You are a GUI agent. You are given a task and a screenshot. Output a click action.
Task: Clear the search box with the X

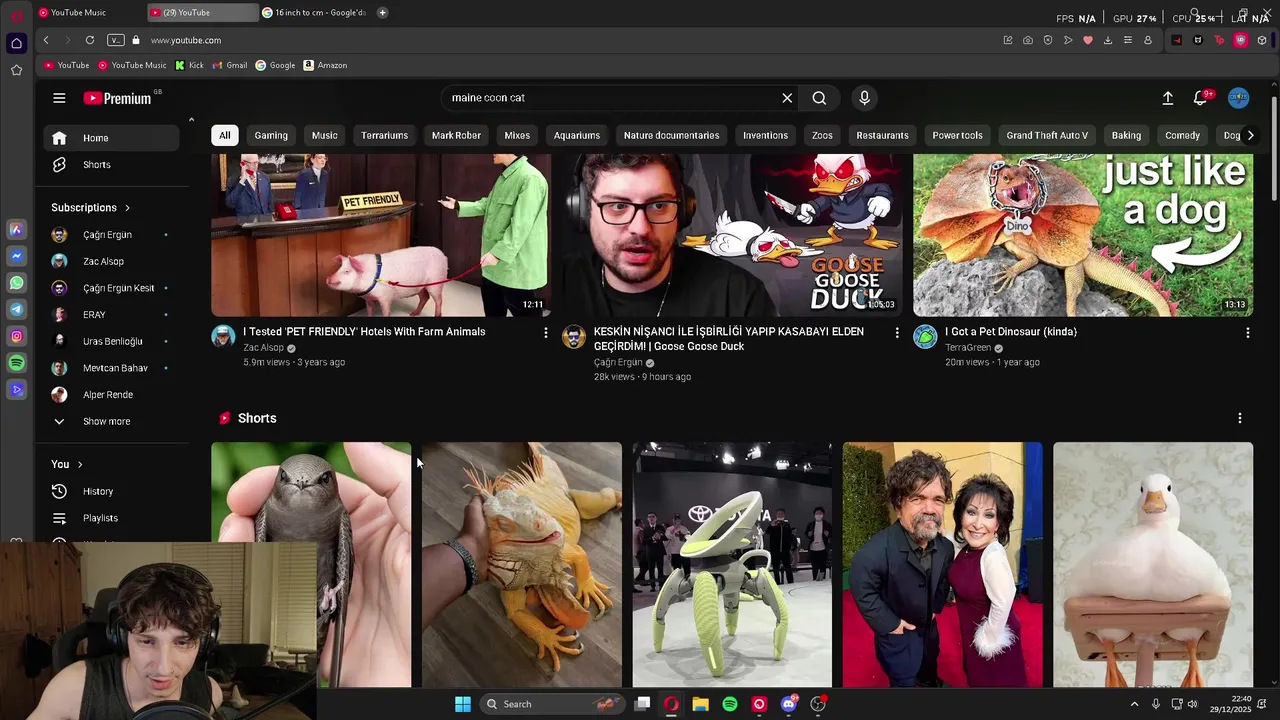pos(787,98)
